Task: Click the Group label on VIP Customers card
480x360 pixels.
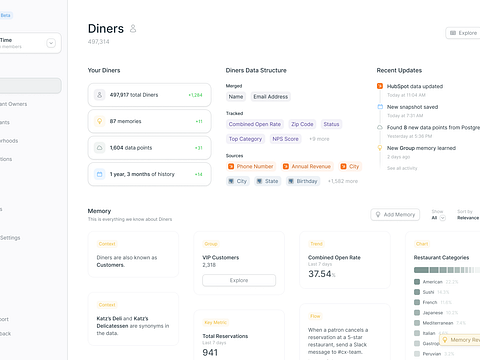Action: 211,244
